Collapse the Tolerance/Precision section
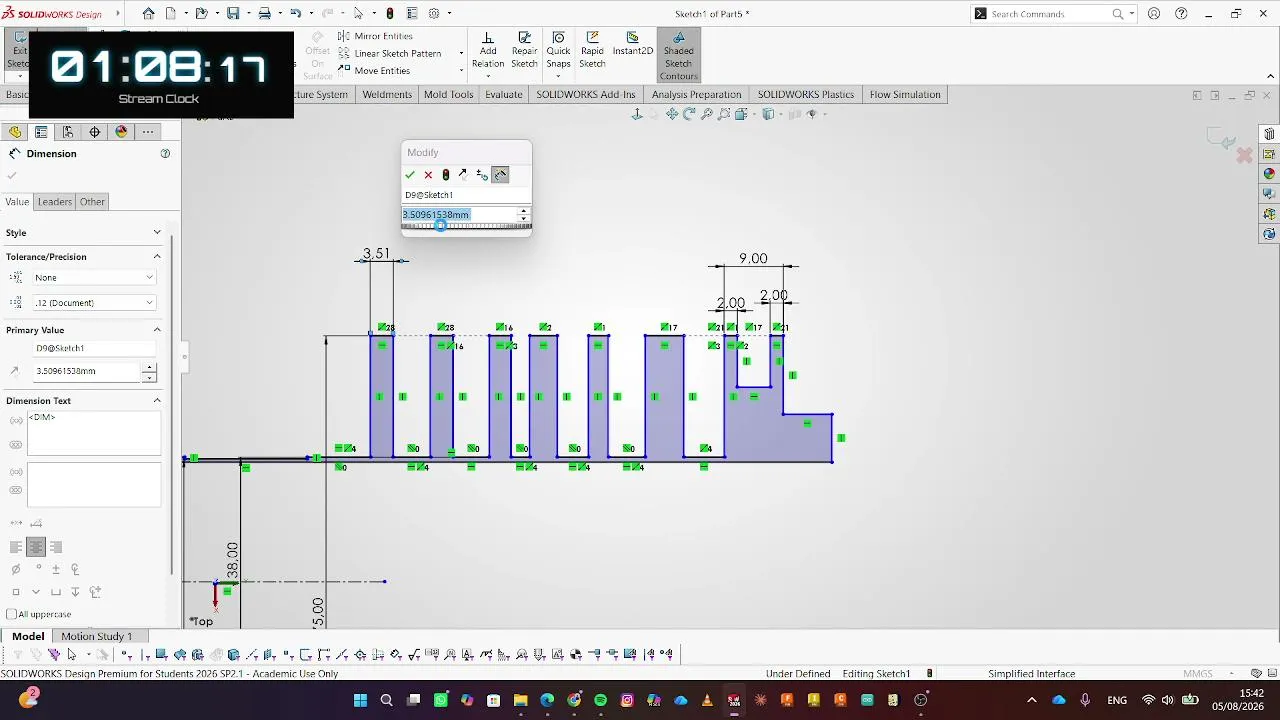 coord(157,257)
